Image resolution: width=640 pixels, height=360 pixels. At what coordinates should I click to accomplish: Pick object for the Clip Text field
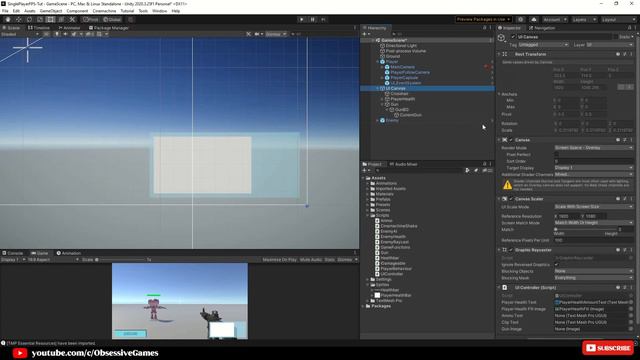pyautogui.click(x=631, y=322)
